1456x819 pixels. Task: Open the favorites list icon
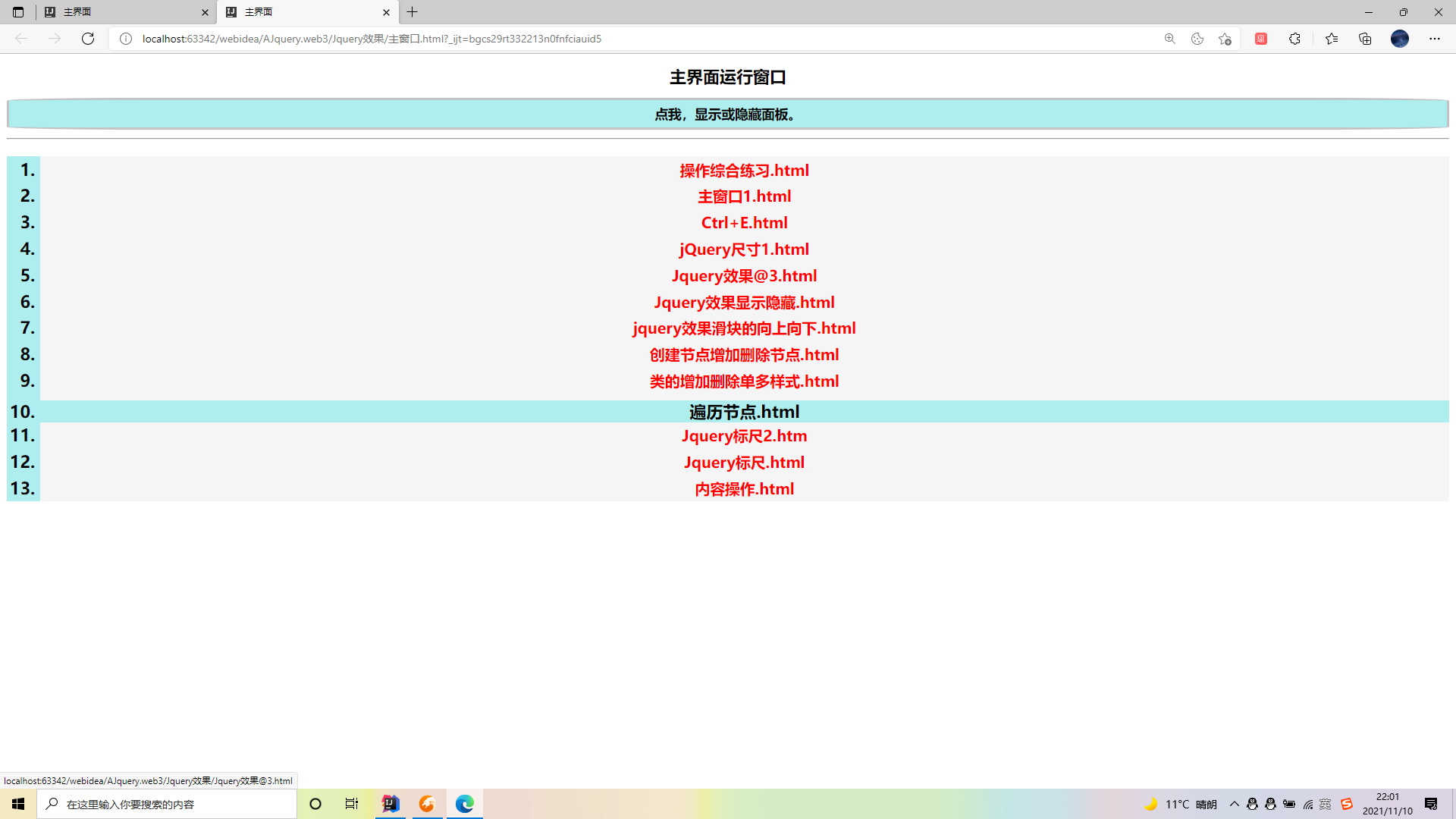1332,39
